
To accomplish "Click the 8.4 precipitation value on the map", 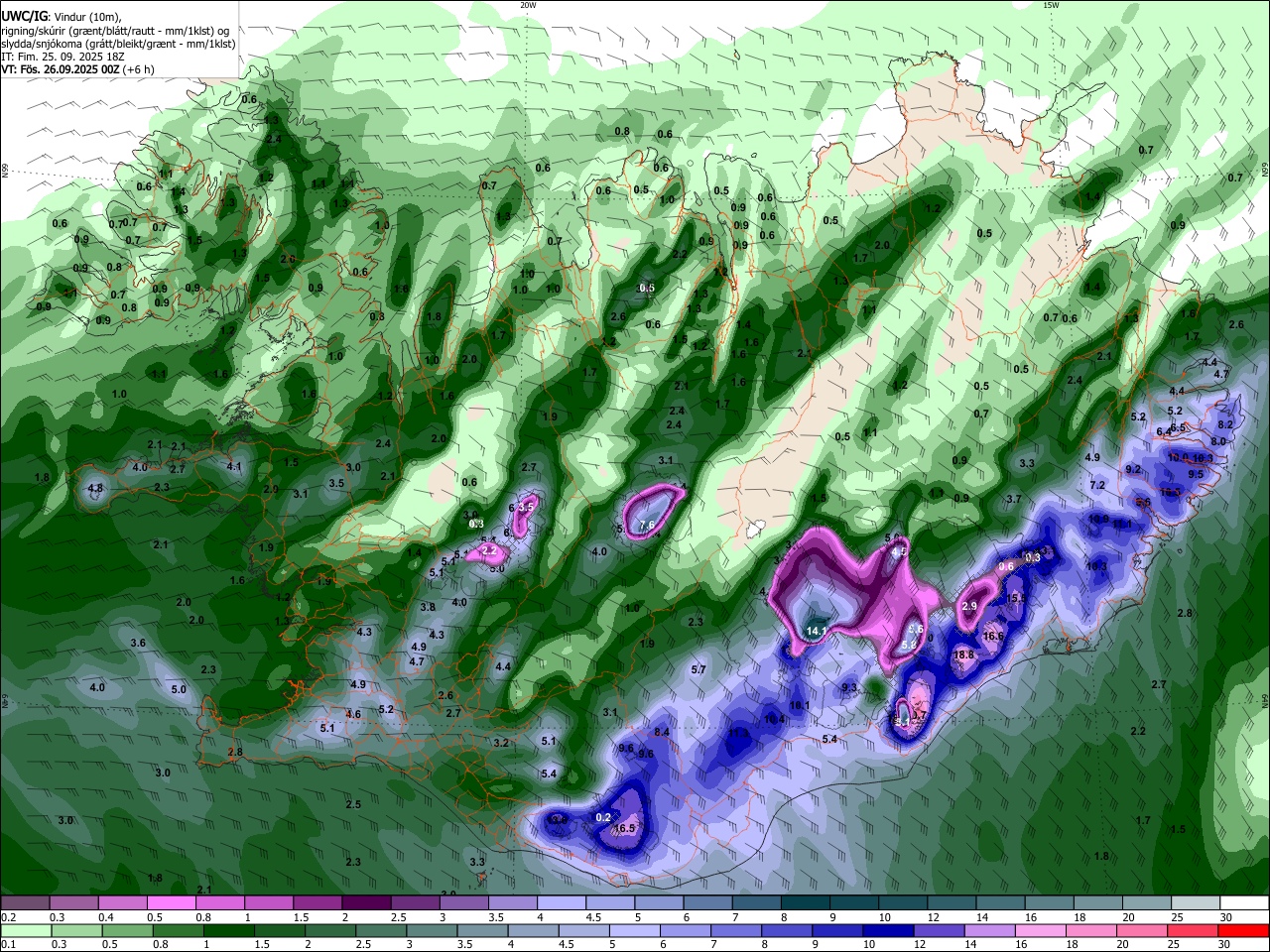I will click(x=662, y=732).
